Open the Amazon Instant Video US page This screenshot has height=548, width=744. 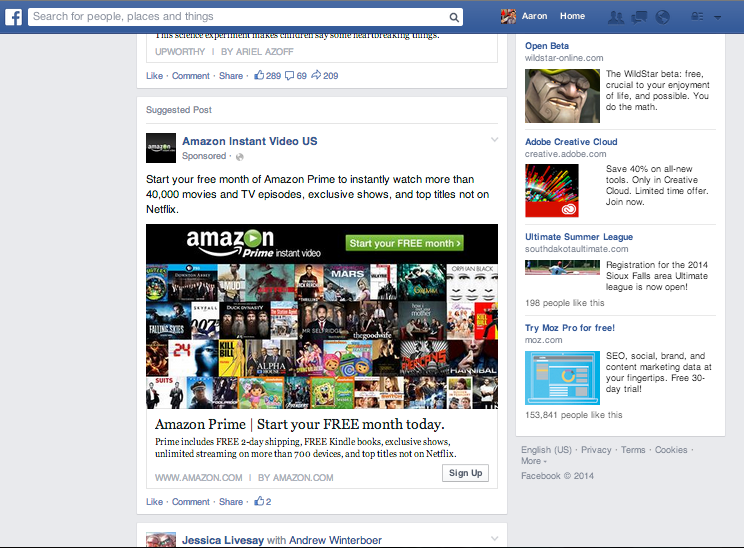[x=250, y=141]
